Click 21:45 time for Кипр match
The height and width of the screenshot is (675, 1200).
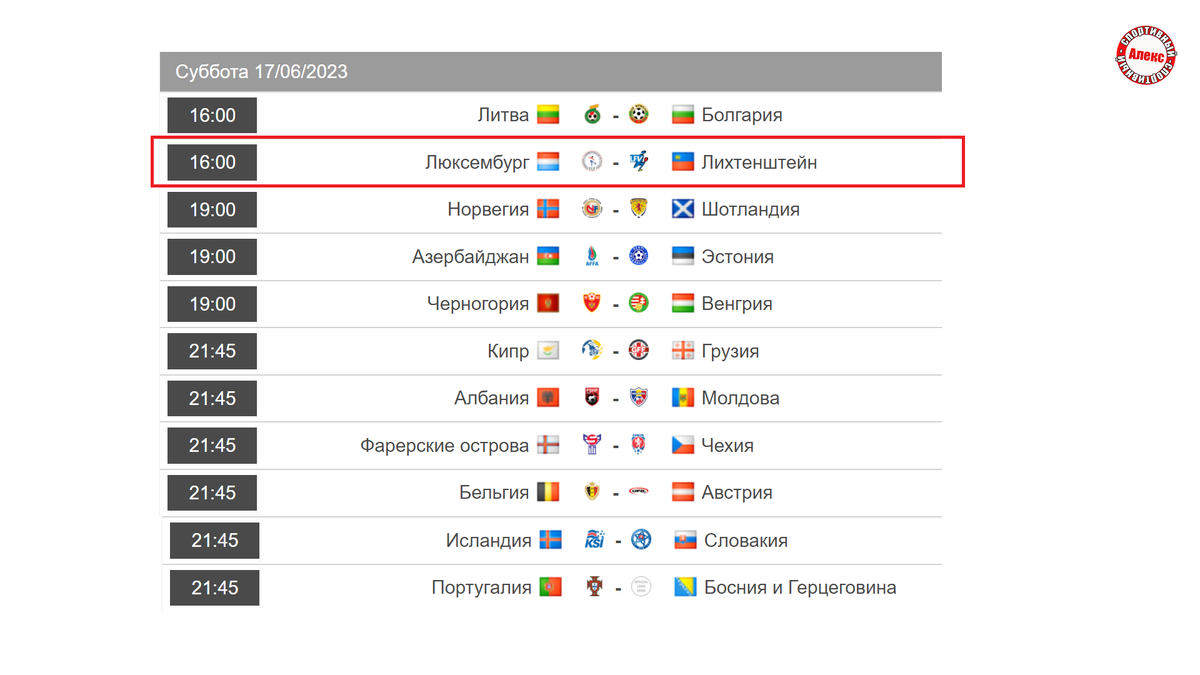tap(212, 351)
